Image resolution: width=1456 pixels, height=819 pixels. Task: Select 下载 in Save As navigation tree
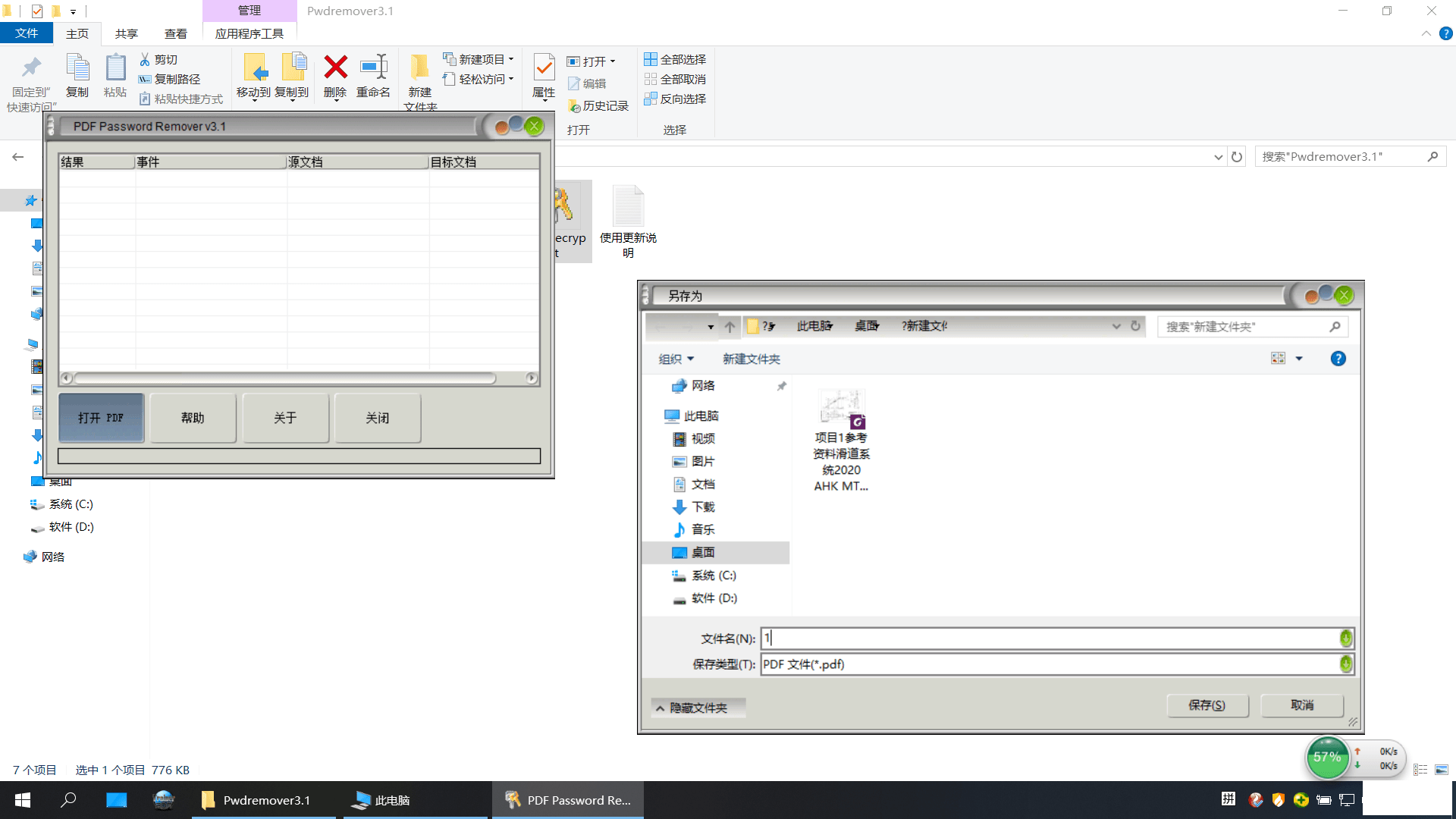[x=703, y=507]
